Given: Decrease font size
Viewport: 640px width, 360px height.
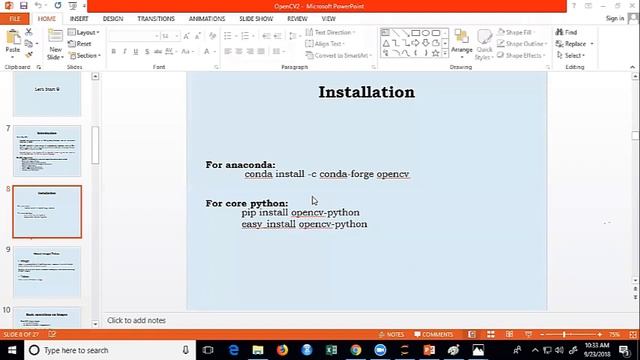Looking at the screenshot, I should coord(198,36).
